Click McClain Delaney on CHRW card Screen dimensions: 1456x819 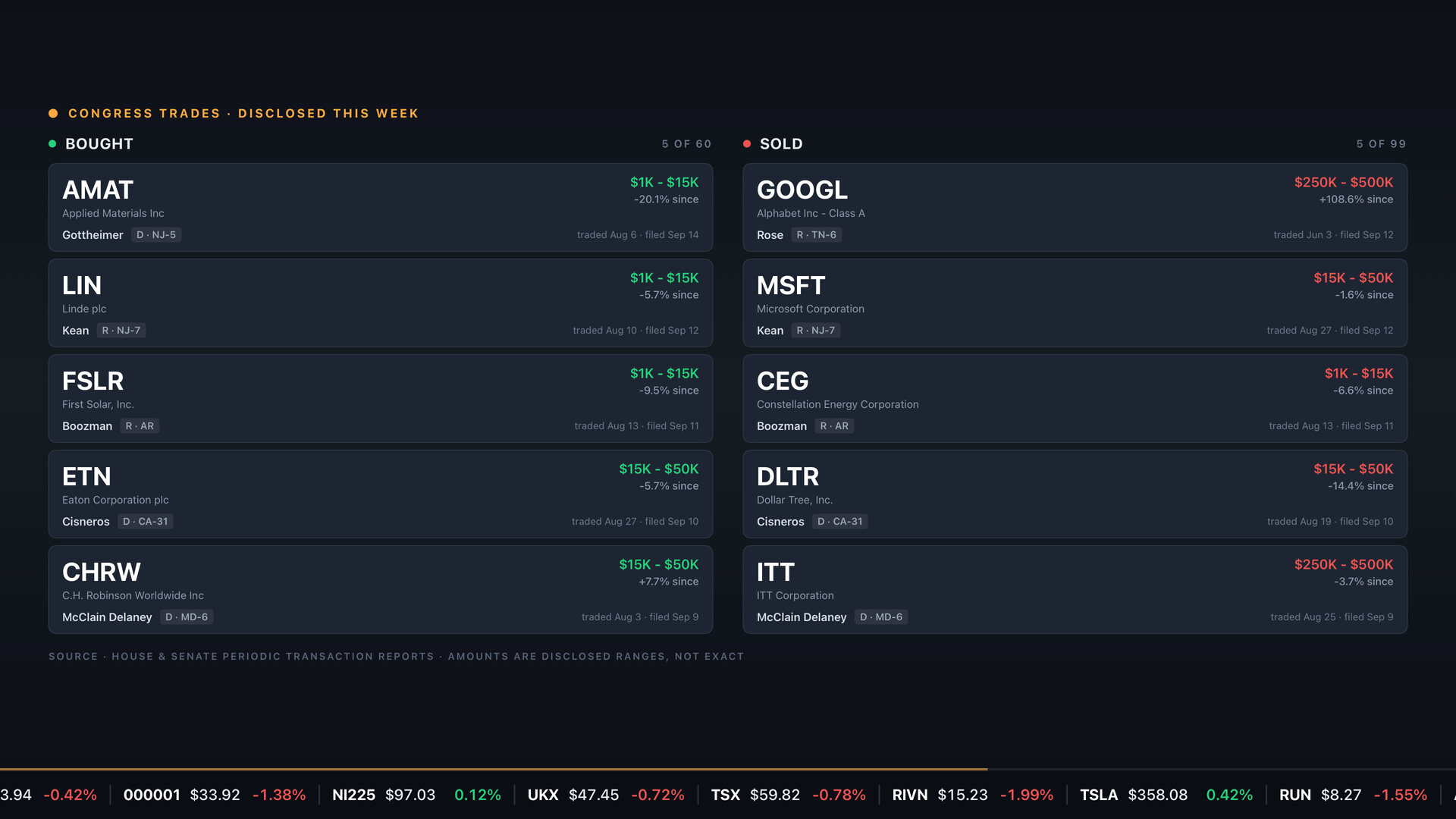107,617
